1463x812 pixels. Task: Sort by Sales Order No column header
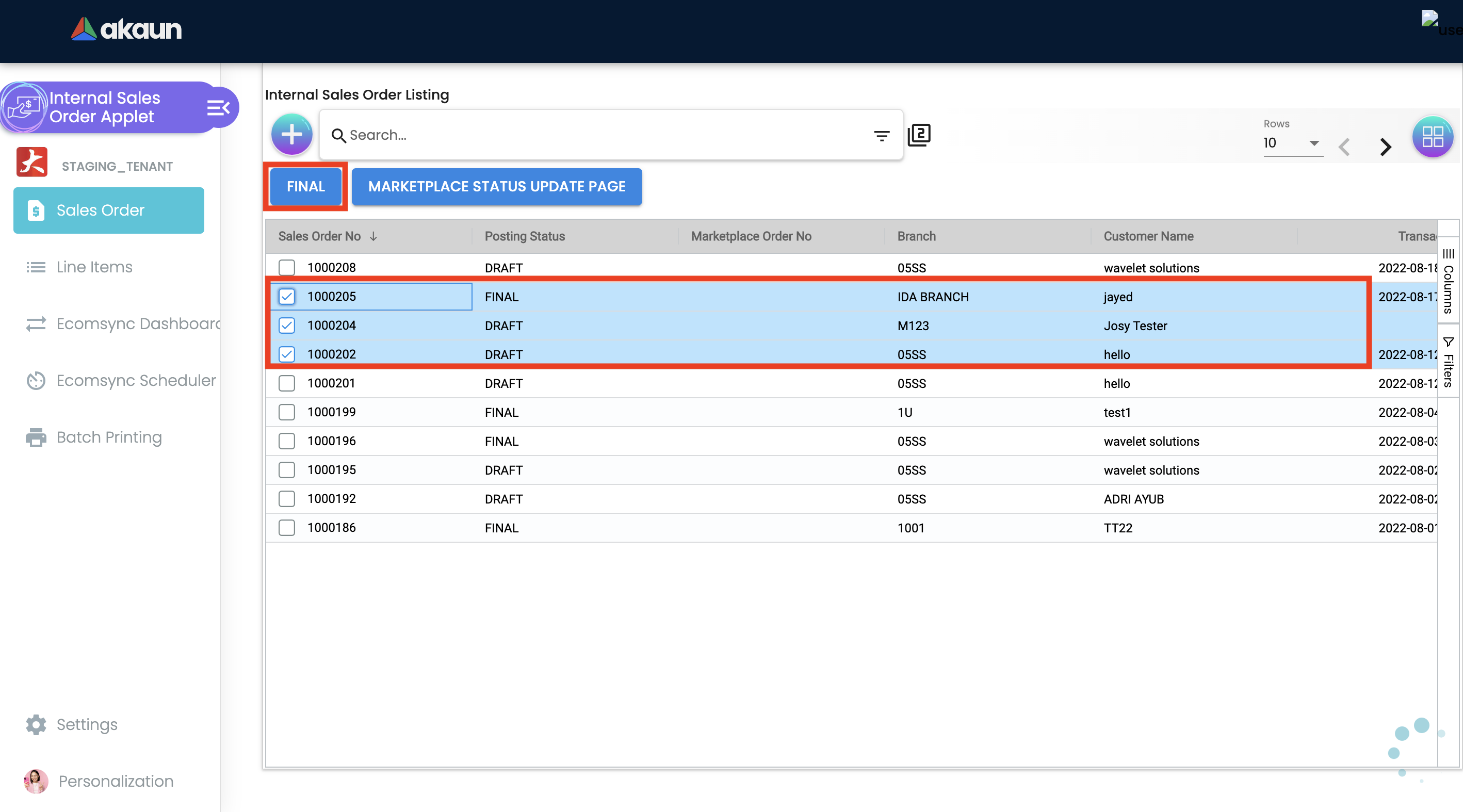pyautogui.click(x=319, y=236)
